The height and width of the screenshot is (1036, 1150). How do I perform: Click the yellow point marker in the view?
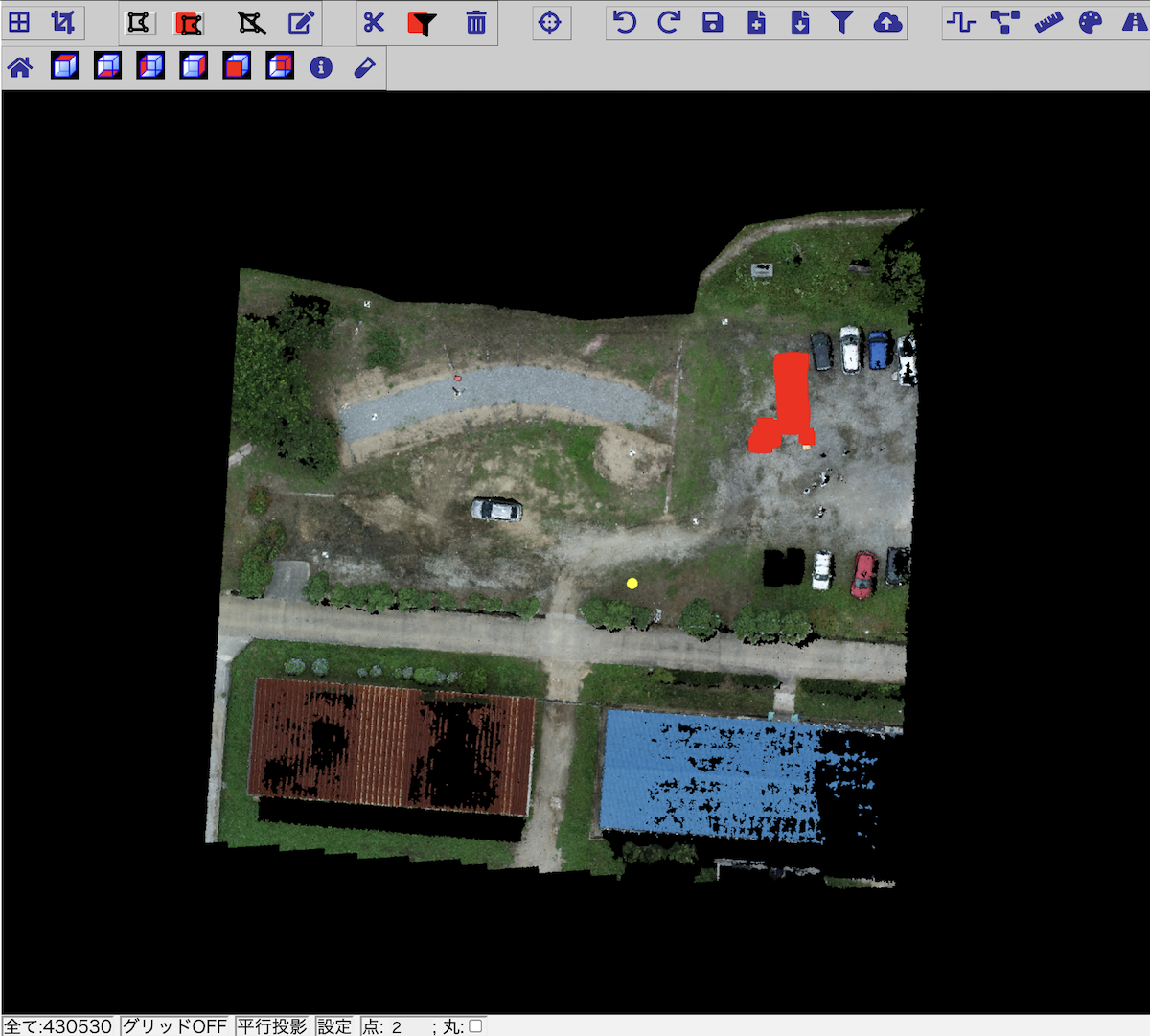point(632,583)
